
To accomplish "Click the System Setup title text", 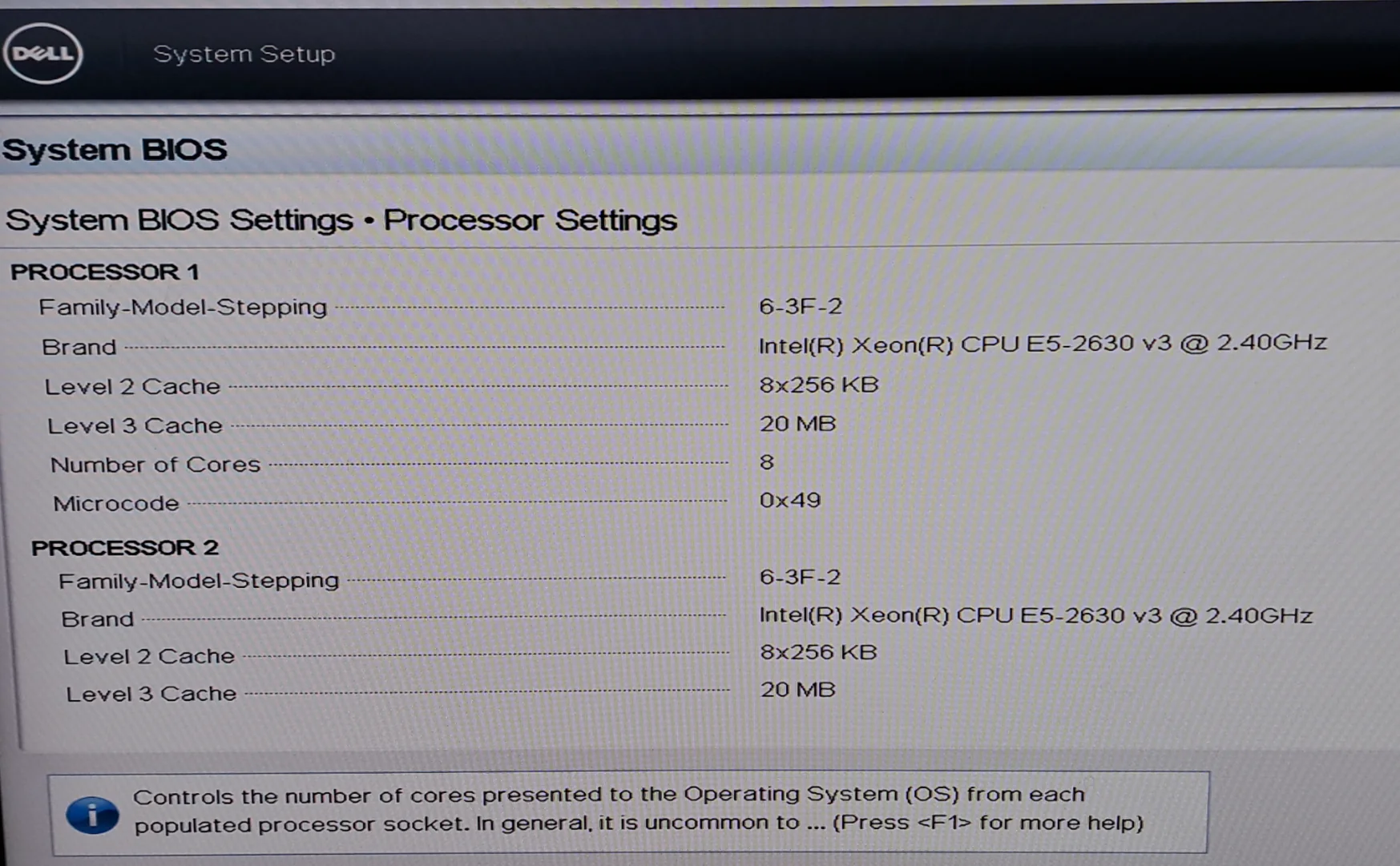I will tap(244, 54).
